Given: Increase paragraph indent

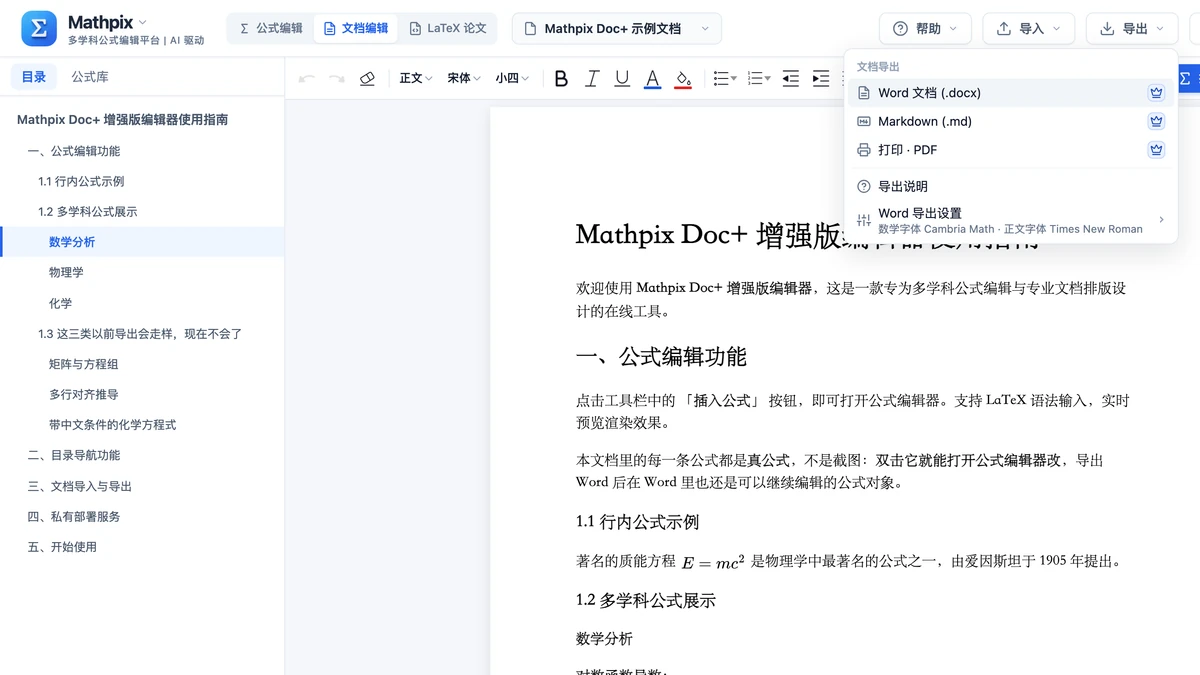Looking at the screenshot, I should [x=821, y=78].
